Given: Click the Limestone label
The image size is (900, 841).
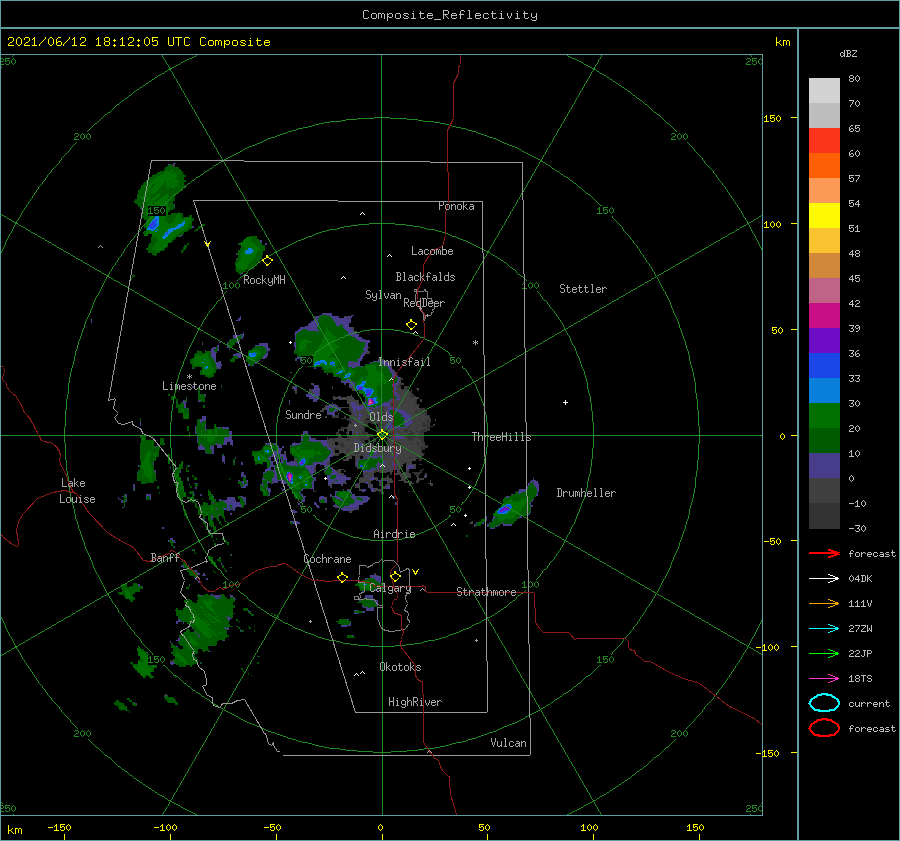Looking at the screenshot, I should 189,386.
